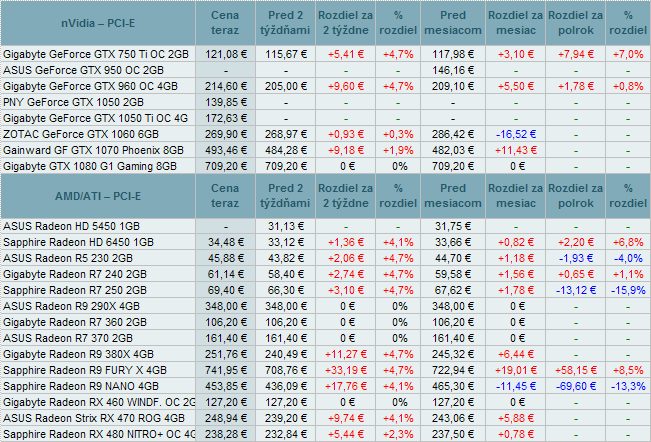The height and width of the screenshot is (442, 651).
Task: Select the '286,42 €' cell in GTX 1060 row
Action: point(453,134)
